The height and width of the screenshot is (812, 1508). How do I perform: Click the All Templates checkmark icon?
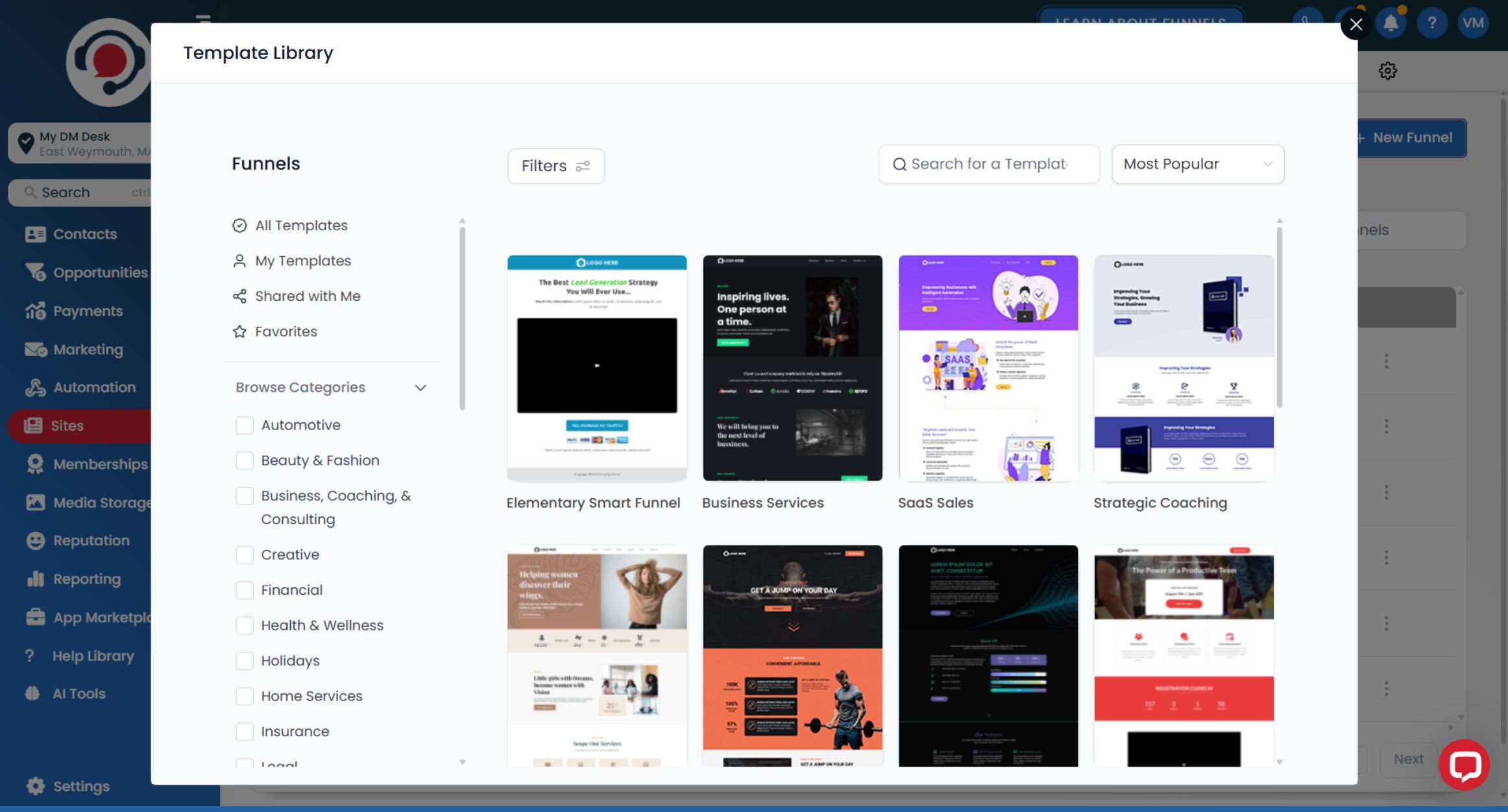pos(239,225)
